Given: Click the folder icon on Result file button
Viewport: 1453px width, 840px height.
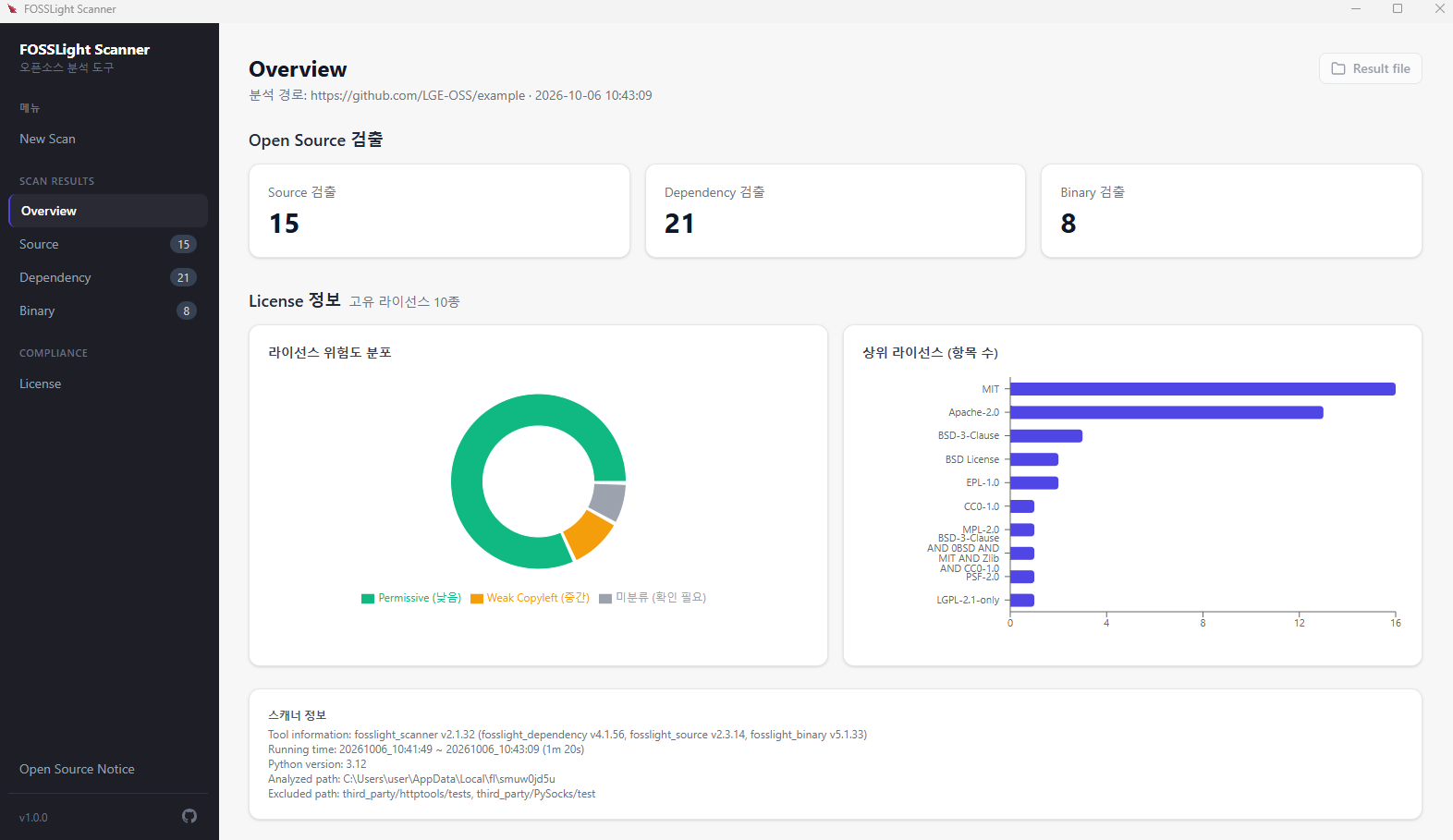Looking at the screenshot, I should coord(1337,68).
